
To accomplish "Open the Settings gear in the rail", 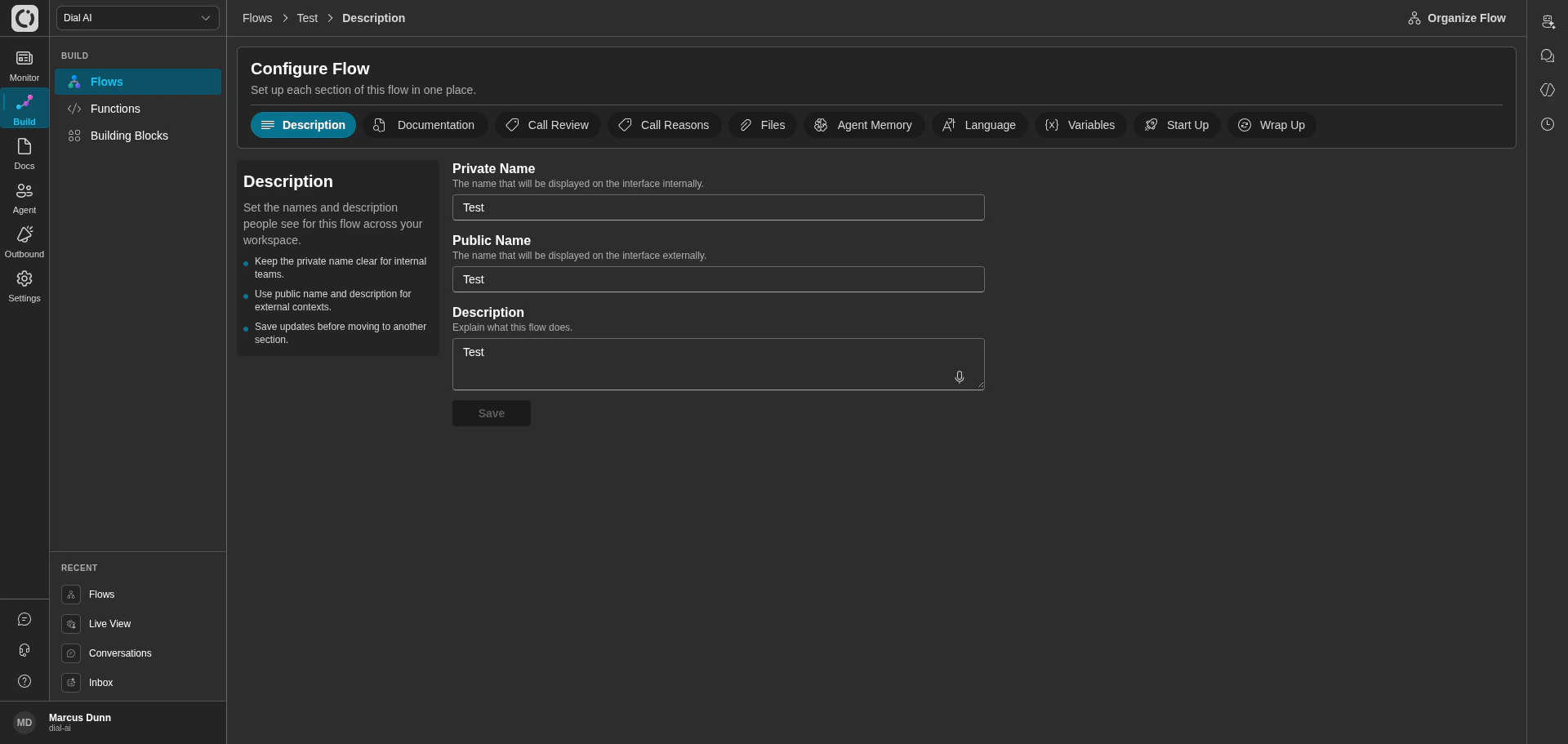I will (x=24, y=286).
